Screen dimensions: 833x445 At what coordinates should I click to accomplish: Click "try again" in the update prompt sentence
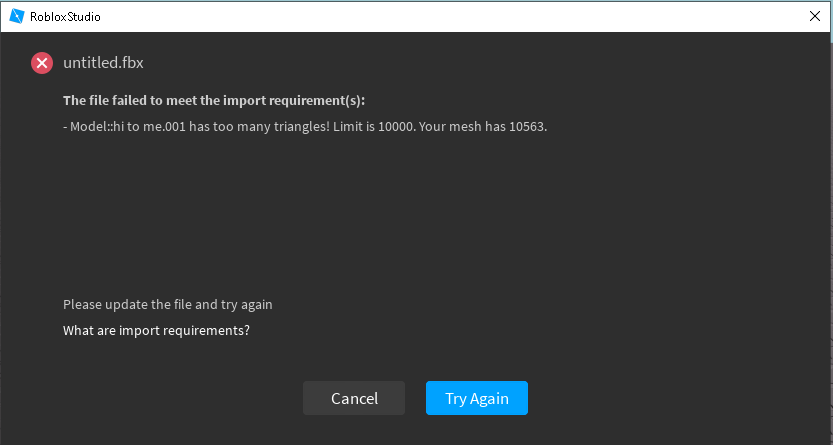tap(248, 304)
